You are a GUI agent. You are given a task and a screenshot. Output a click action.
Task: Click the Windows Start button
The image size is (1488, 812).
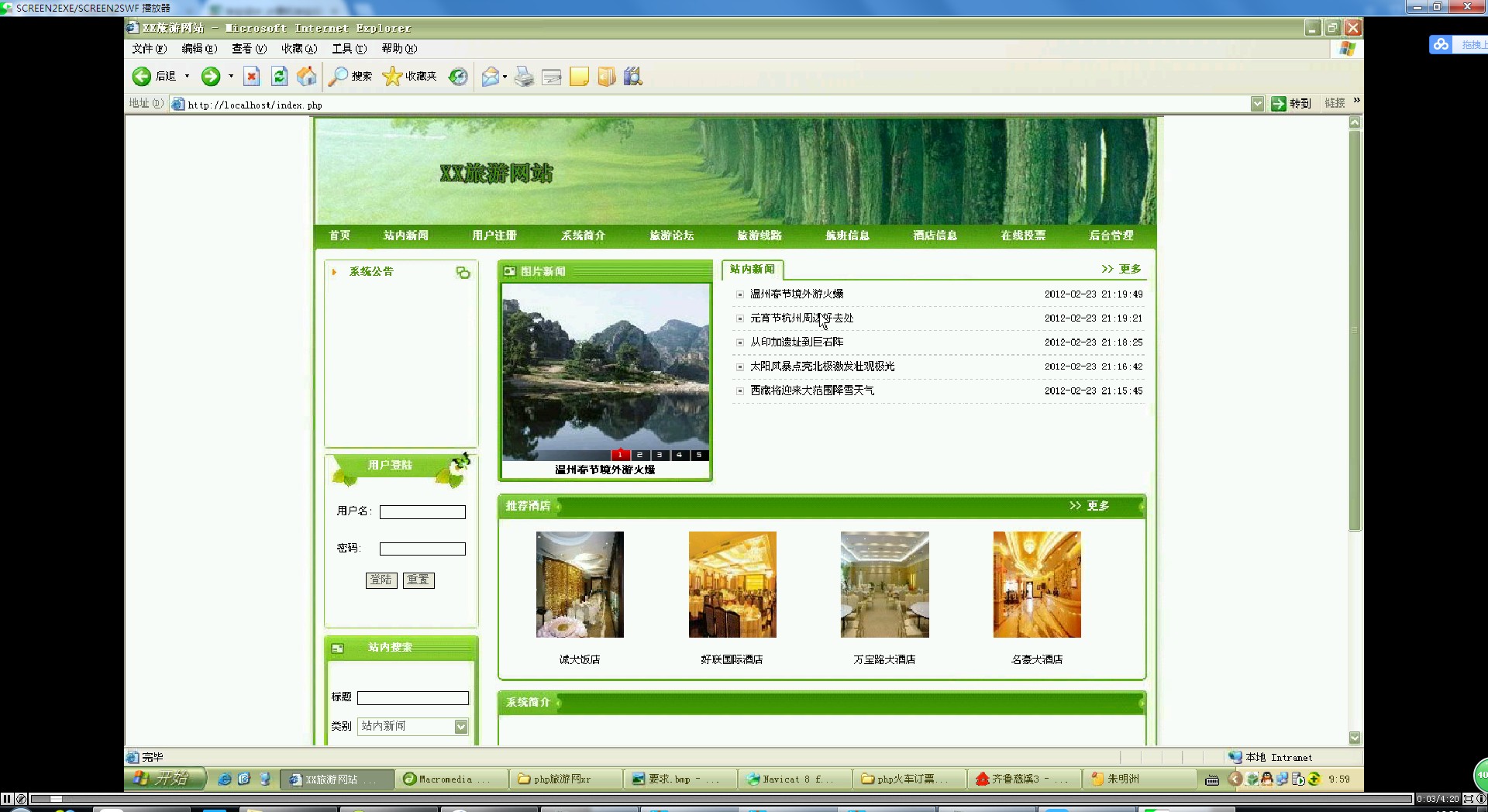point(165,779)
